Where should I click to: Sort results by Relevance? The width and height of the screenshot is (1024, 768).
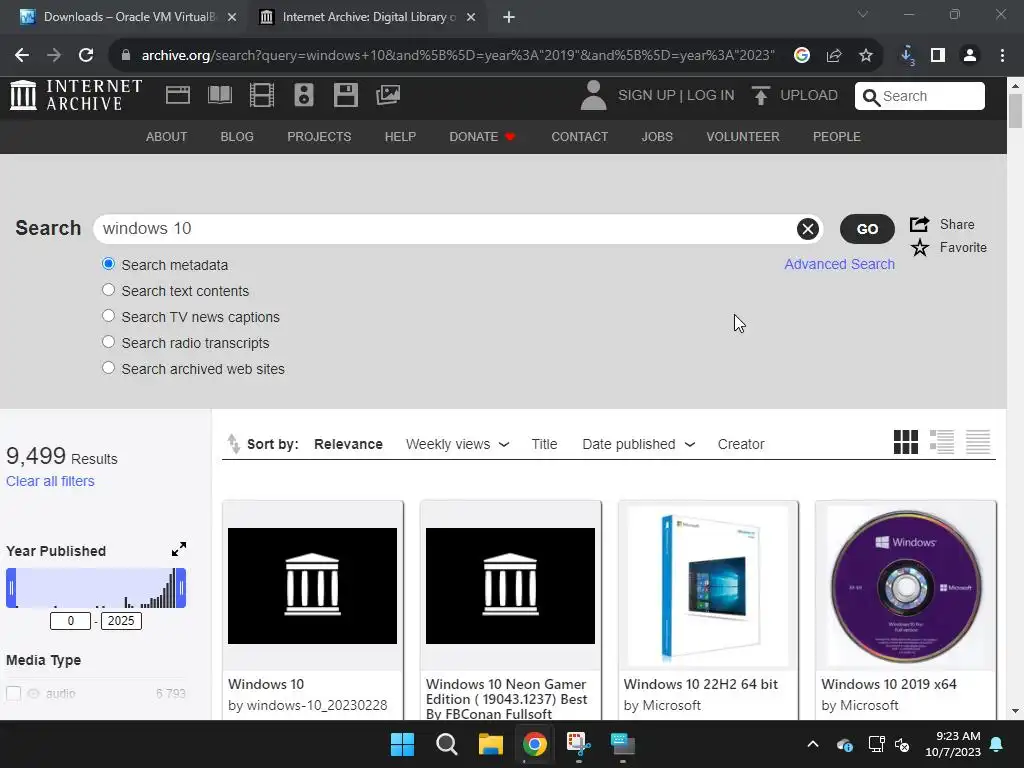(348, 444)
